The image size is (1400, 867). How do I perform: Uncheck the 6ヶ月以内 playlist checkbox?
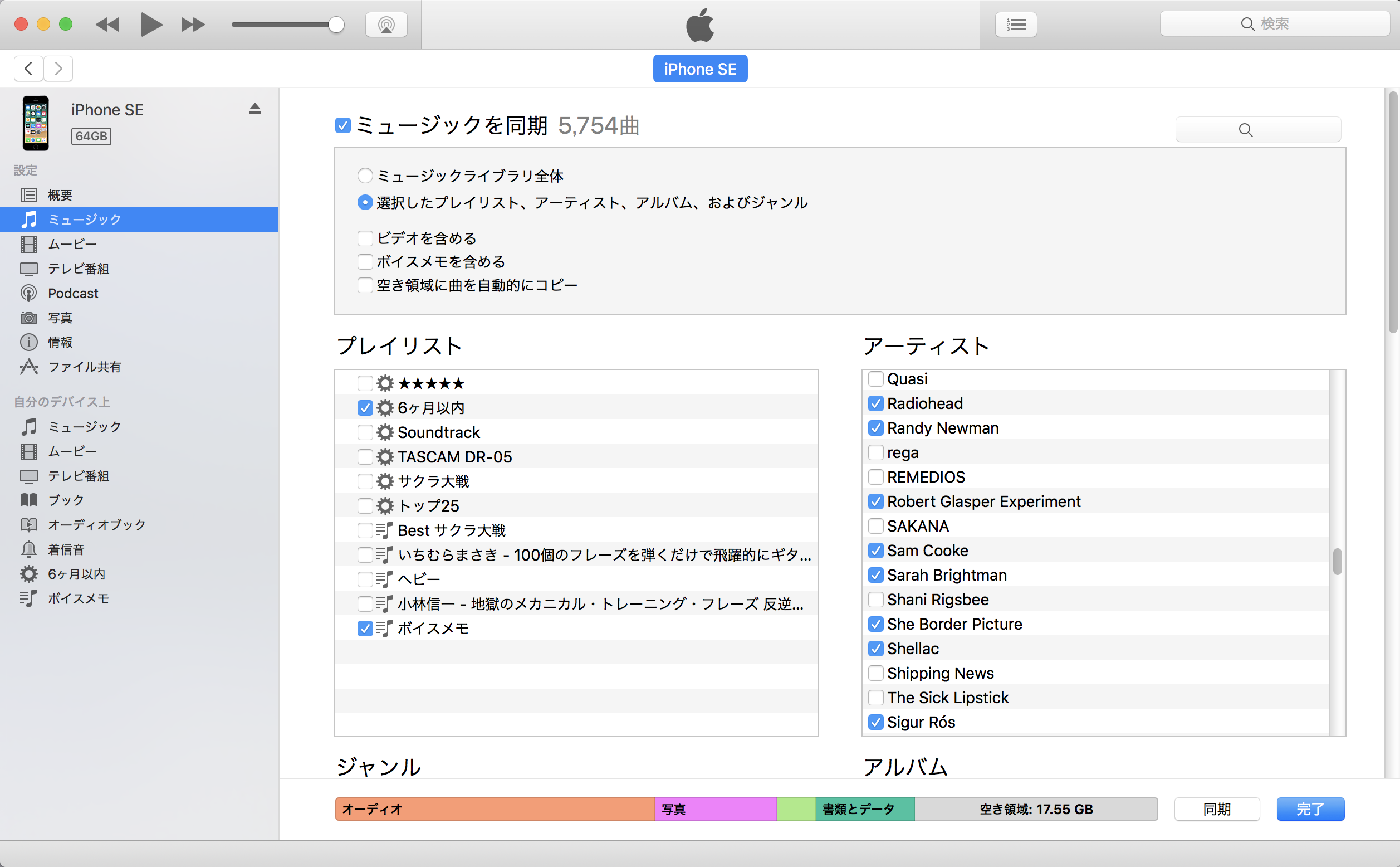coord(365,408)
